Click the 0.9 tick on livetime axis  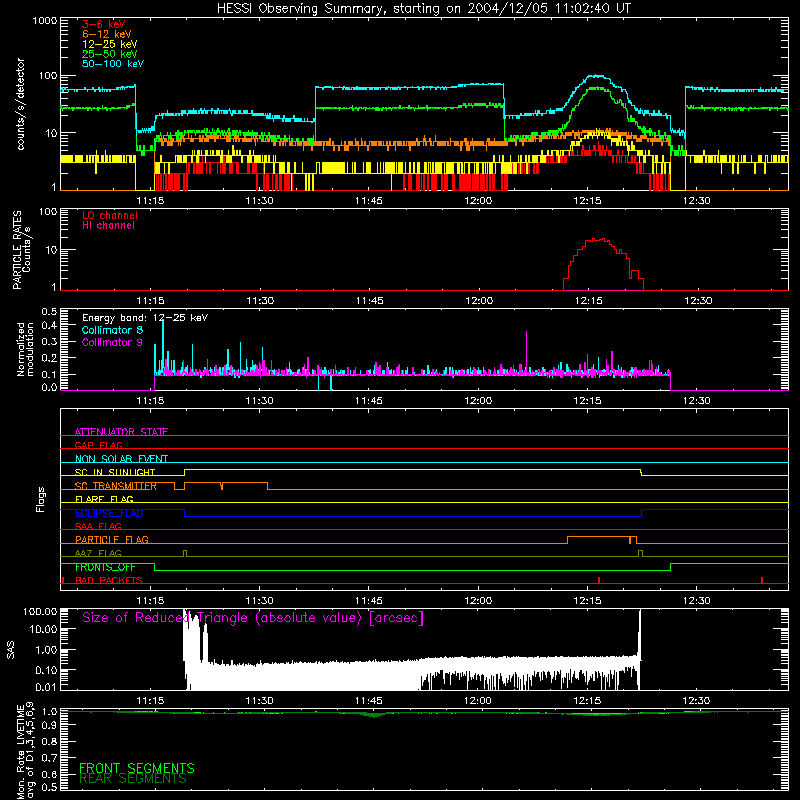(x=49, y=726)
